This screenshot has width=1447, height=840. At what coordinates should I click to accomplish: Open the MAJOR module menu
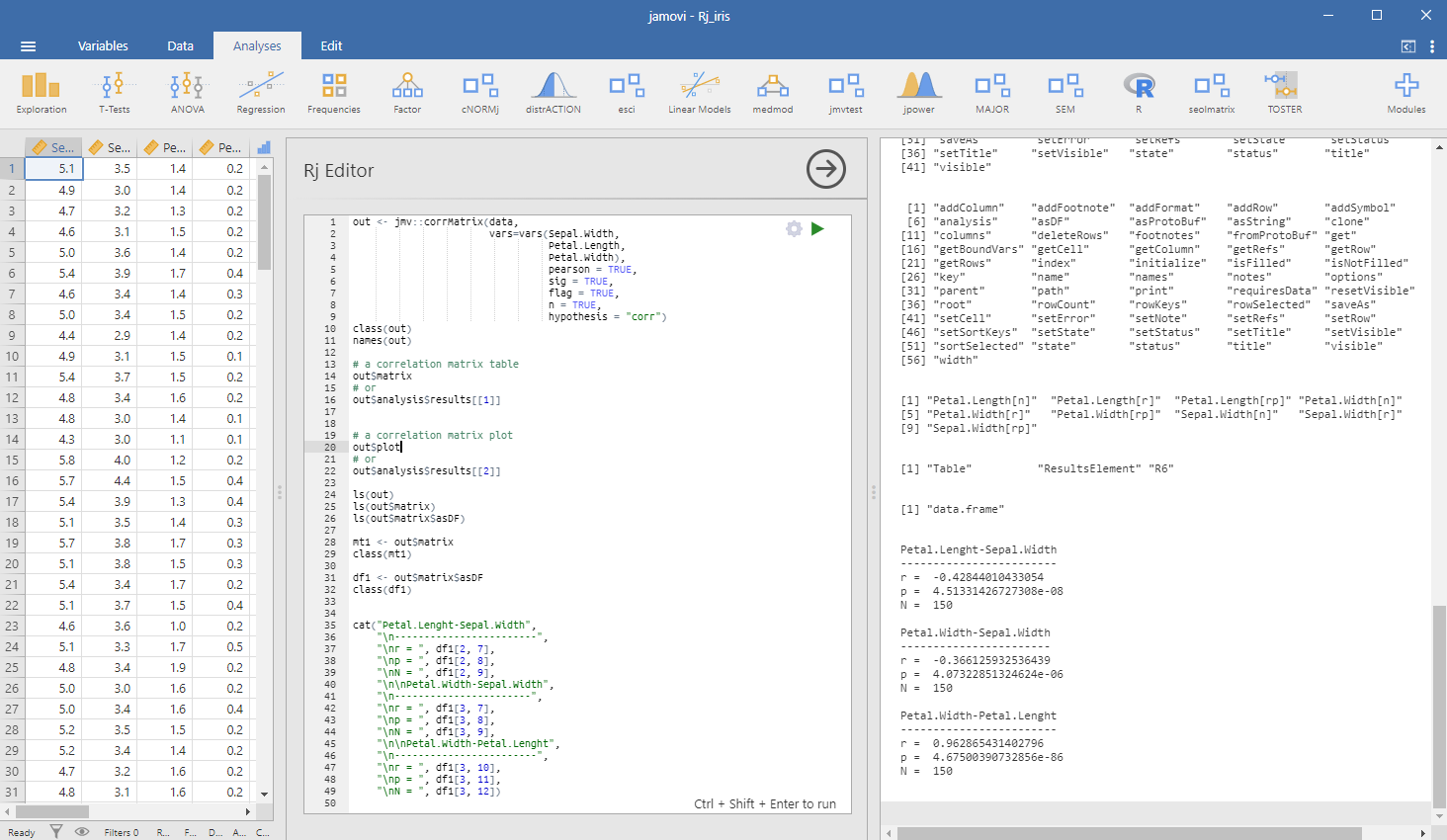click(992, 93)
